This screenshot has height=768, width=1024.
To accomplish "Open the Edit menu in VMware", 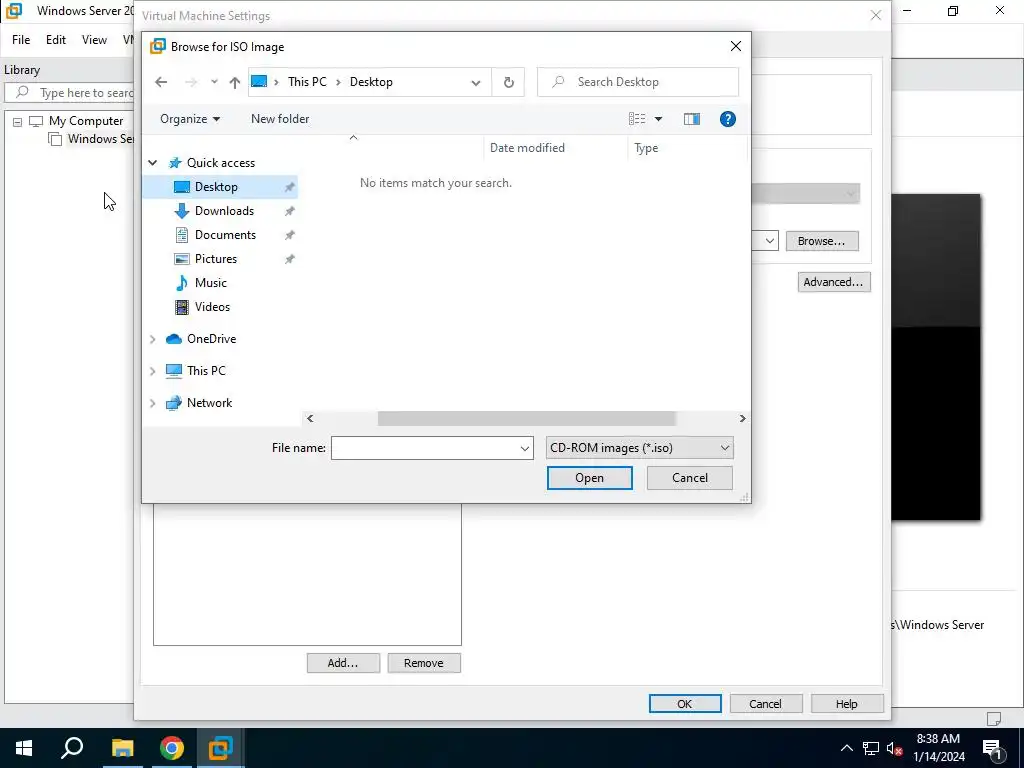I will [56, 40].
